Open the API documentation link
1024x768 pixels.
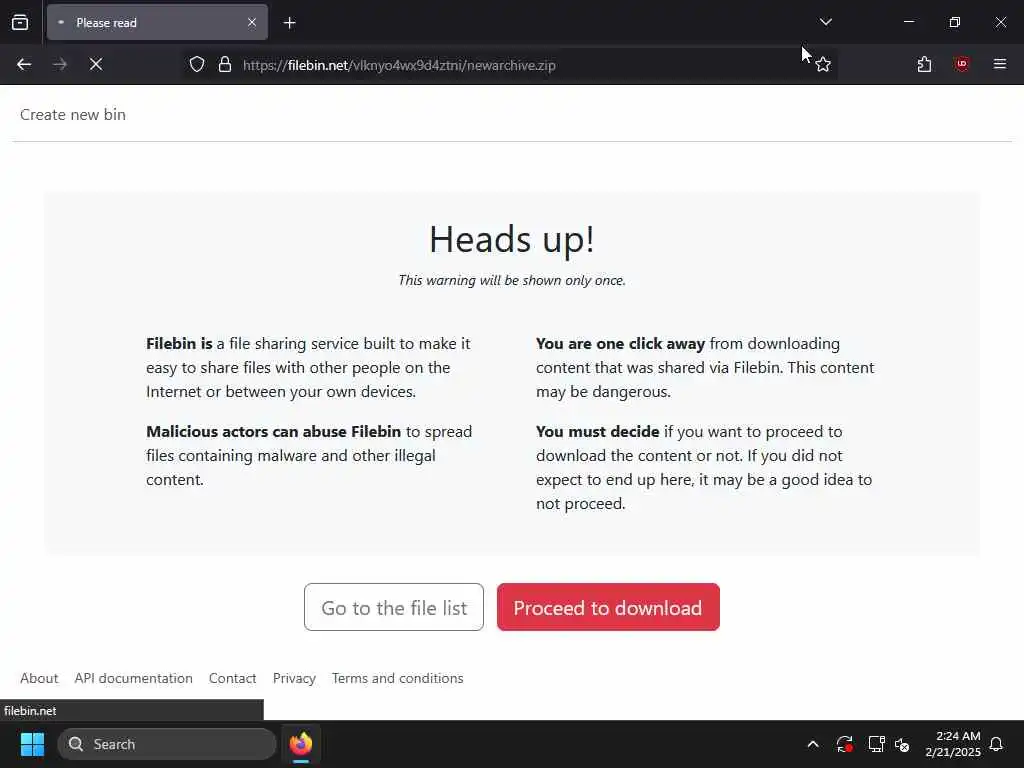point(133,678)
